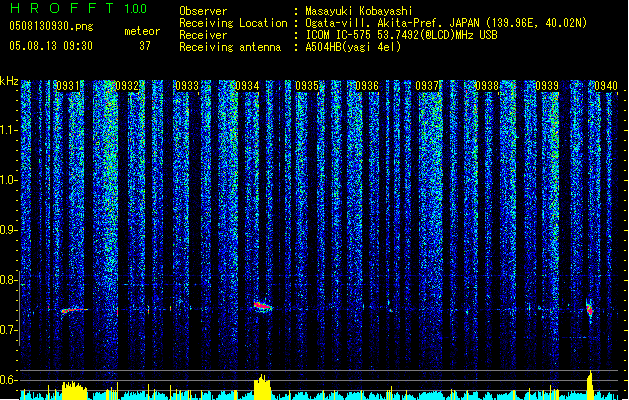The image size is (629, 400).
Task: Click the 0935 time marker
Action: click(x=307, y=86)
